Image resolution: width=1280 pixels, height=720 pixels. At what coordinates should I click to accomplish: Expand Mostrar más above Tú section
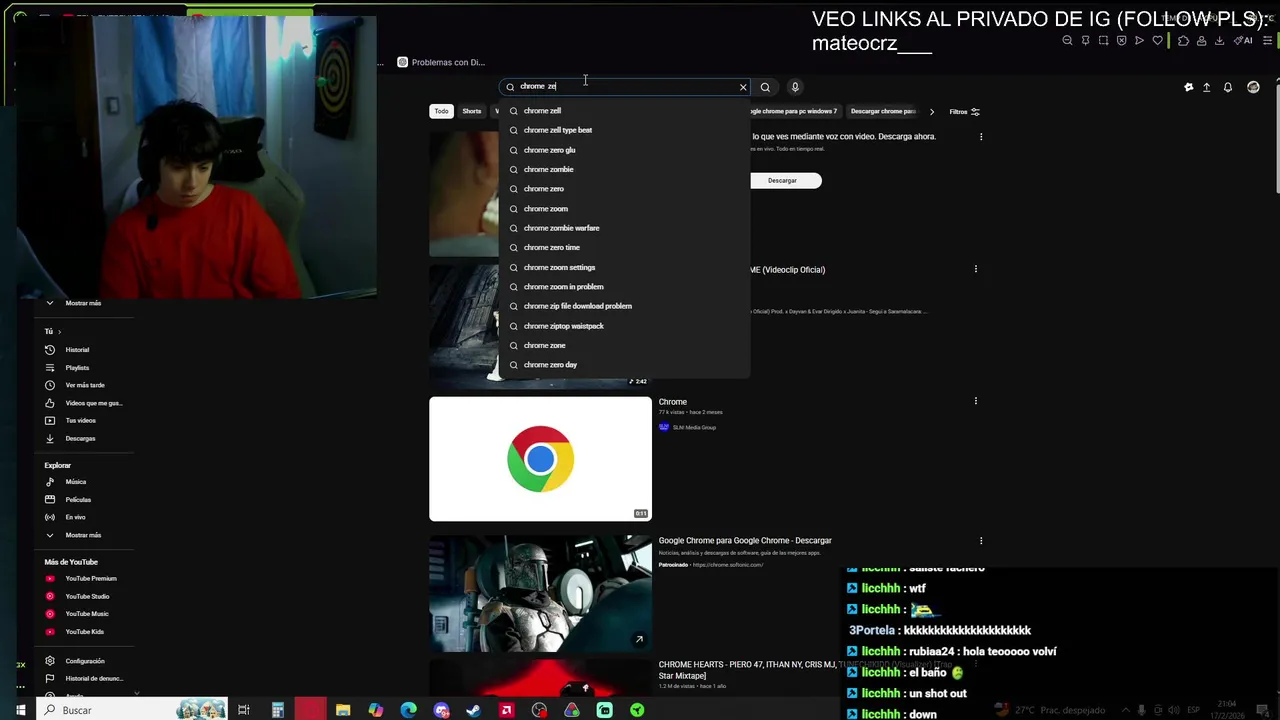[83, 303]
